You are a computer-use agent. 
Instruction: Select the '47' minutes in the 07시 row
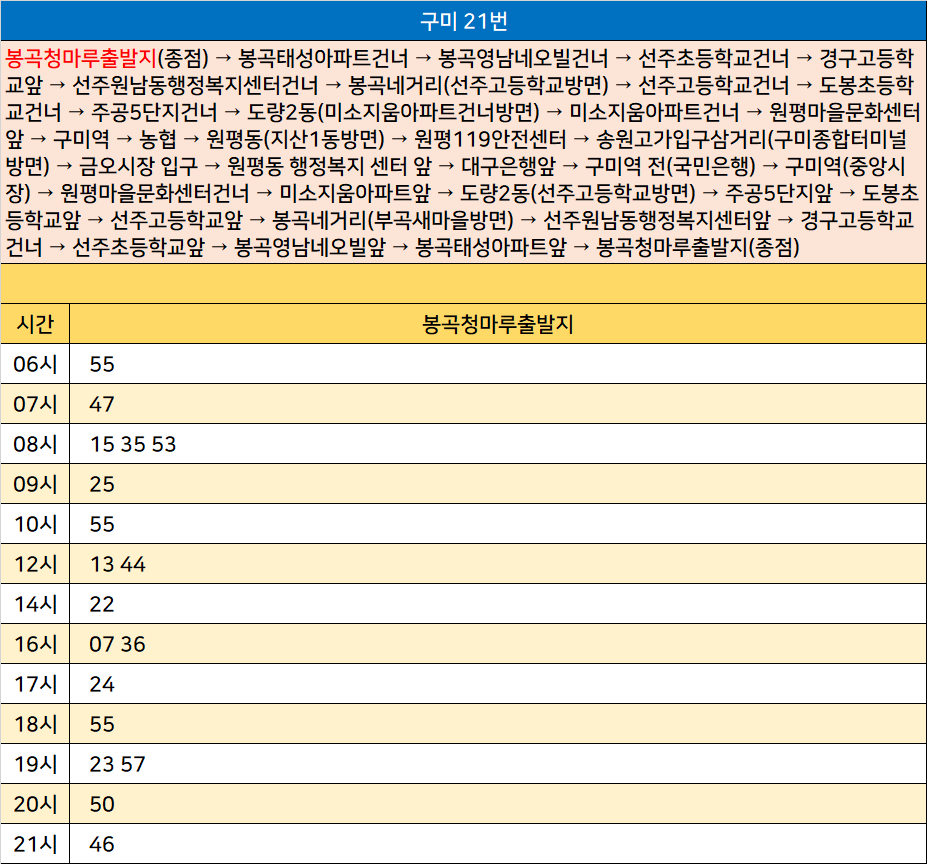tap(102, 405)
